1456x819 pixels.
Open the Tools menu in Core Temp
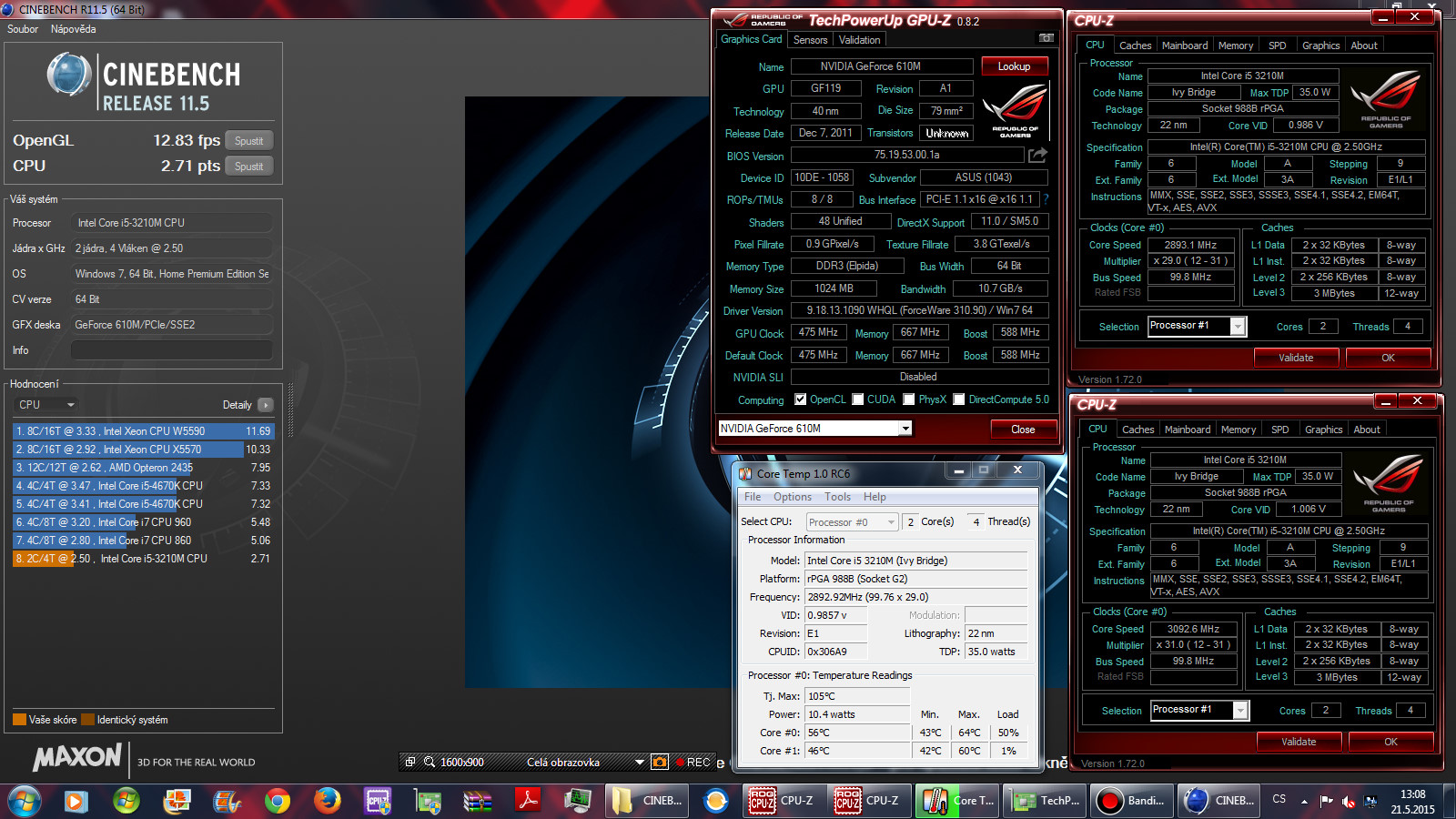[x=838, y=497]
